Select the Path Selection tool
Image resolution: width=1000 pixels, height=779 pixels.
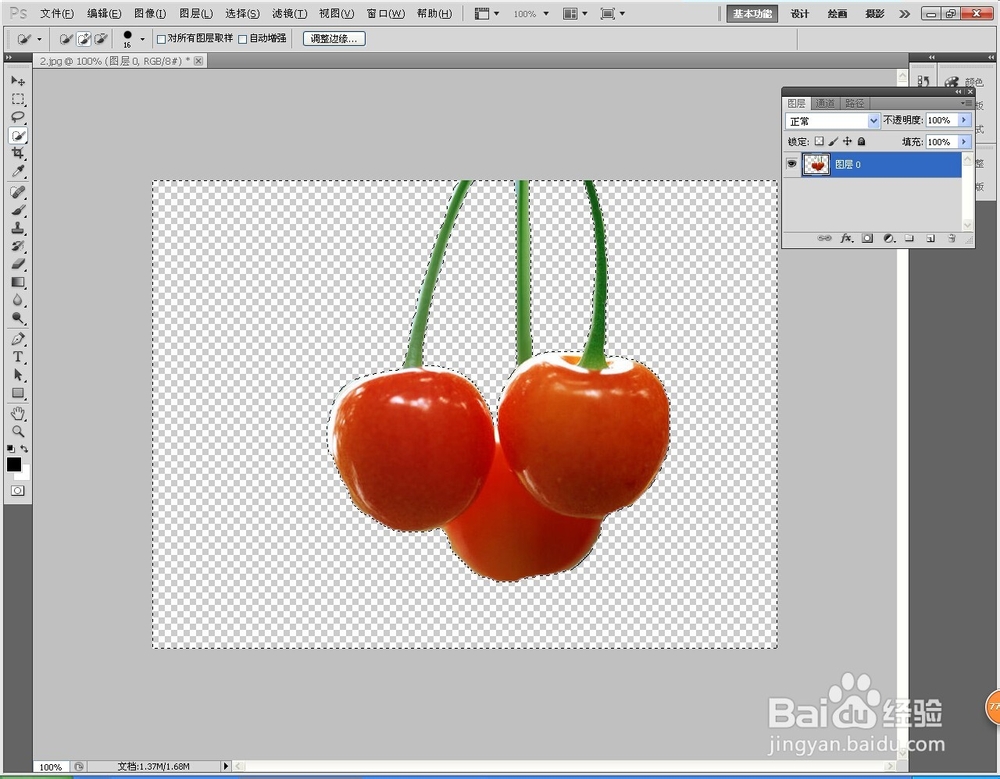18,375
